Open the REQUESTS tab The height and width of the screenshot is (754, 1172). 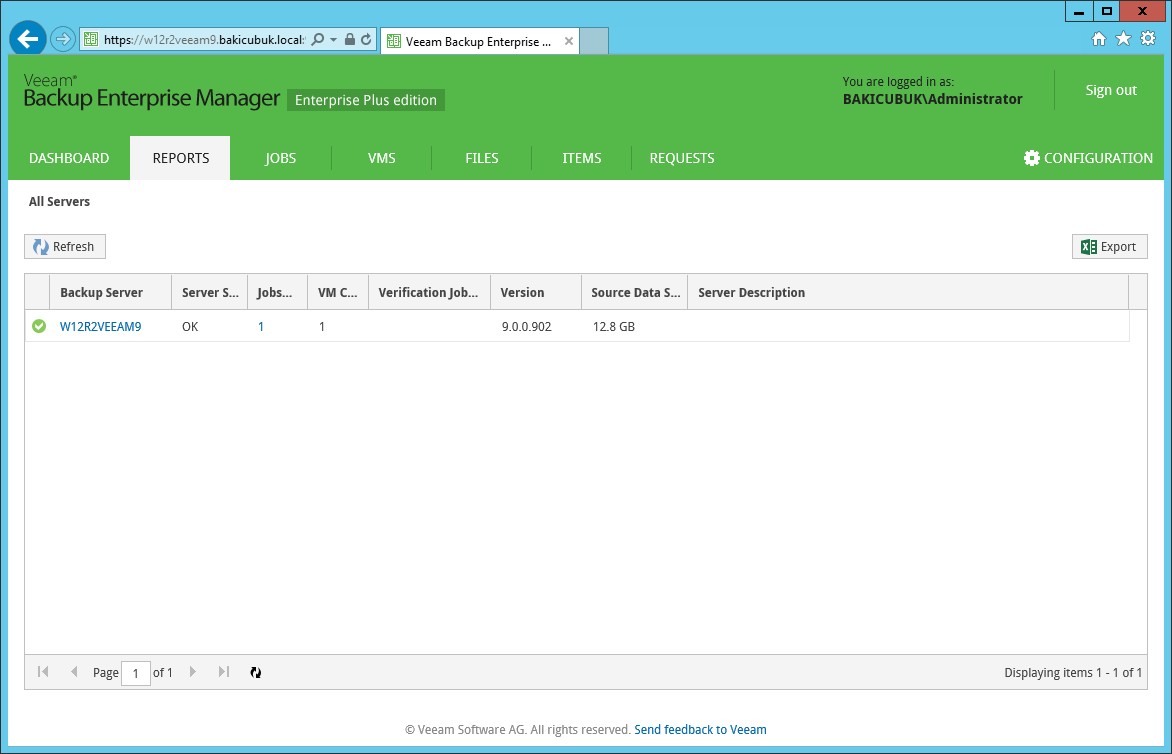click(682, 158)
